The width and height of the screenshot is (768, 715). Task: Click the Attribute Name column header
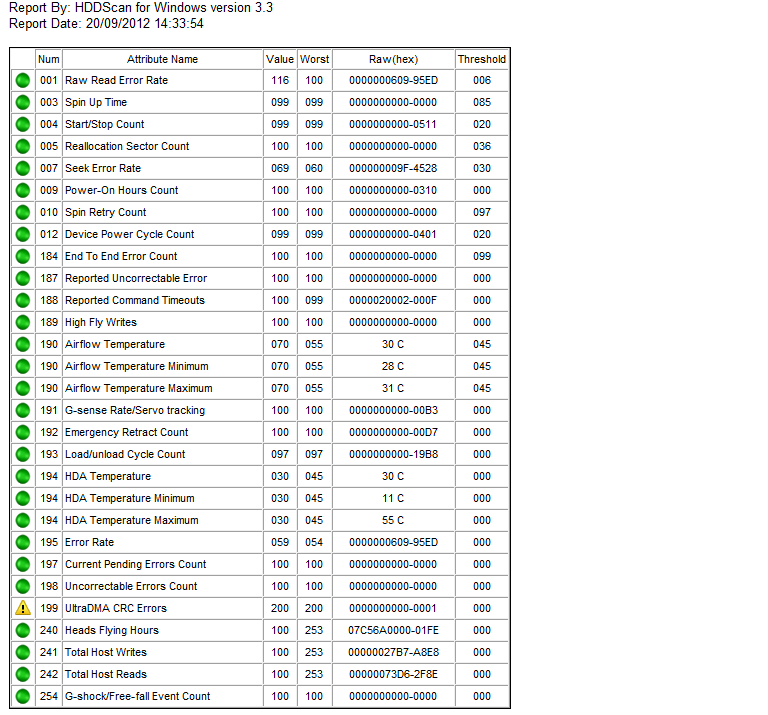coord(163,59)
